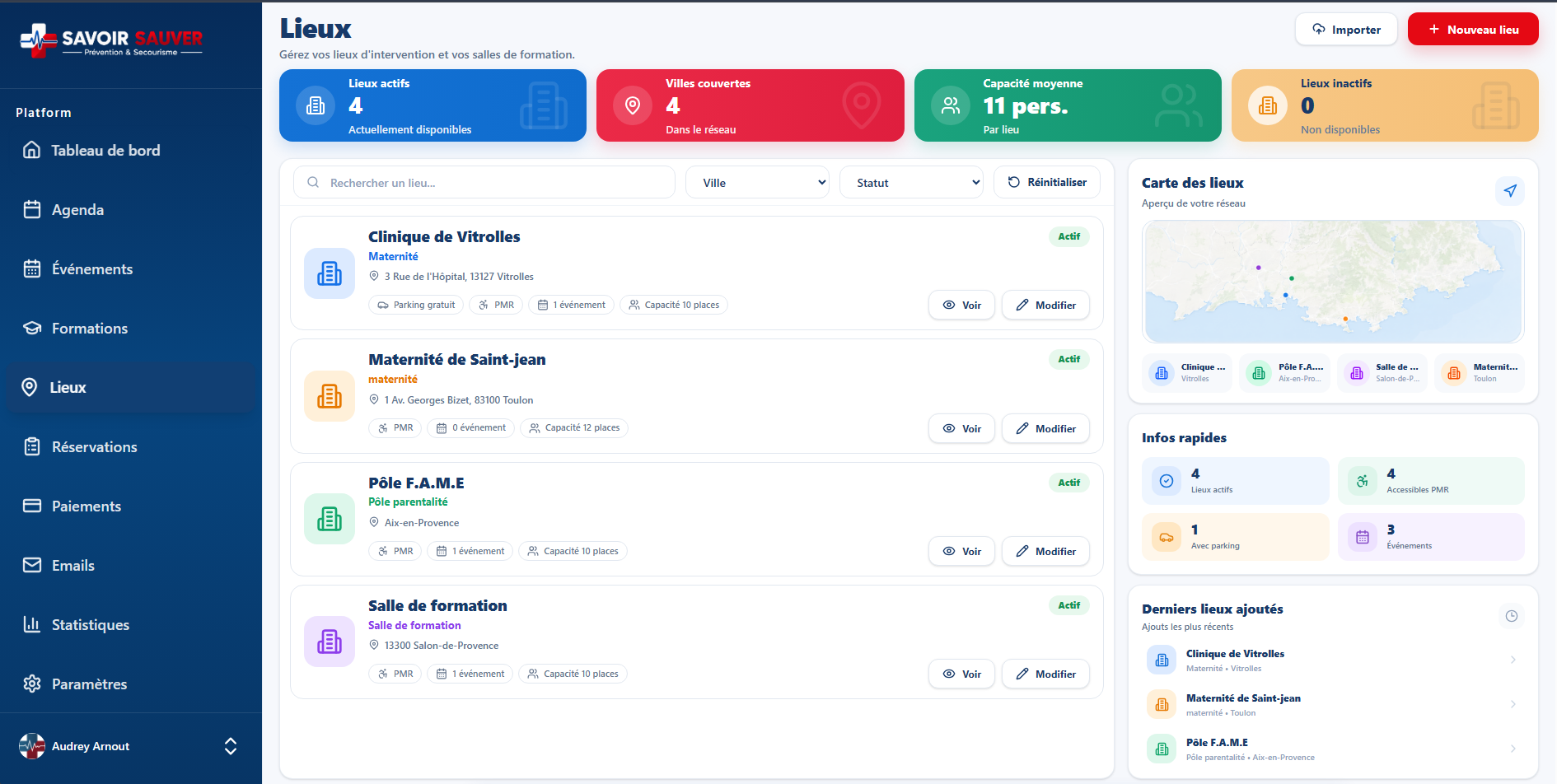Click Maternité de Saint-jean orange building icon
This screenshot has height=784, width=1557.
point(330,396)
